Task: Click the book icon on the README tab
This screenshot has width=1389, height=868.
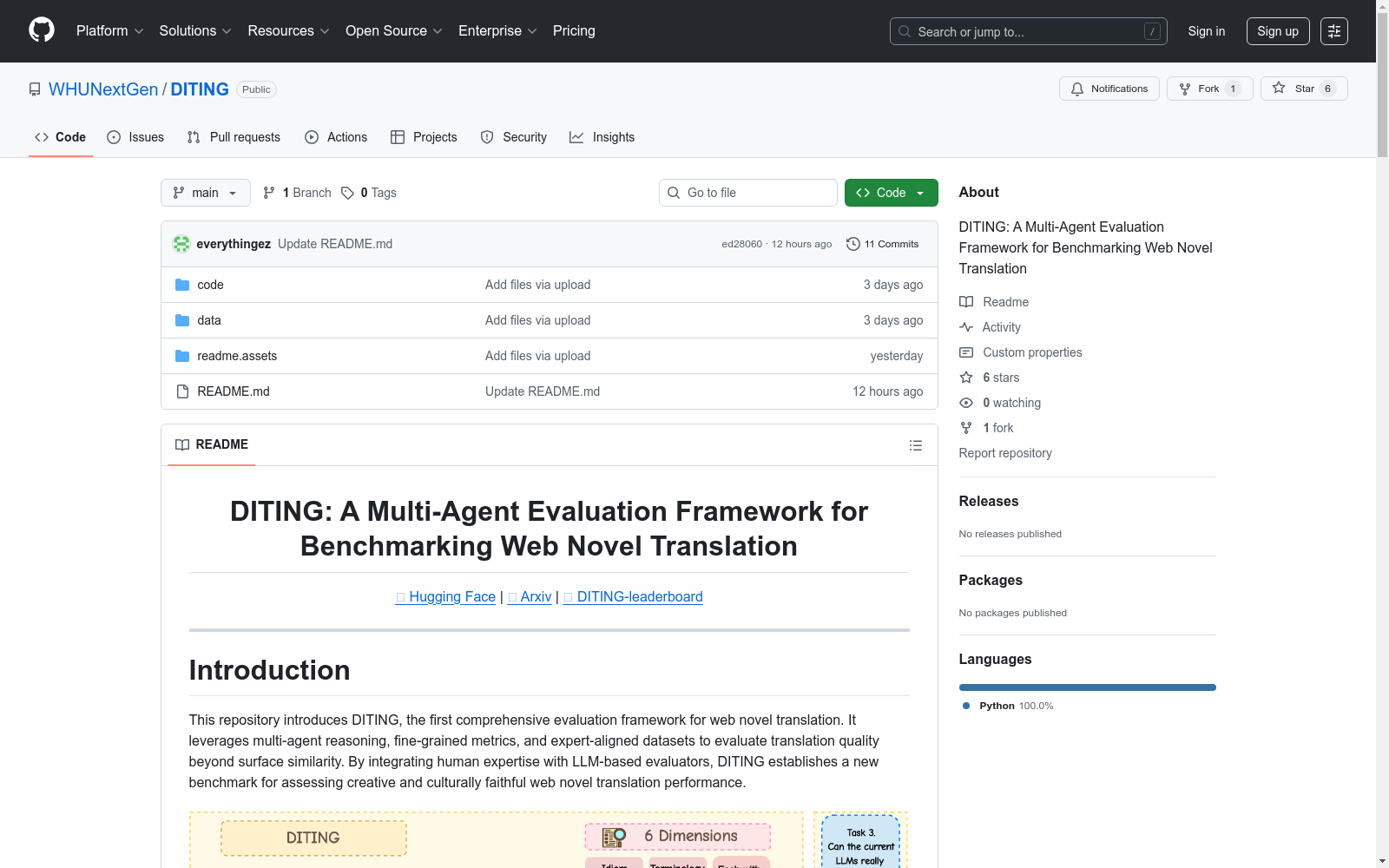Action: [182, 444]
